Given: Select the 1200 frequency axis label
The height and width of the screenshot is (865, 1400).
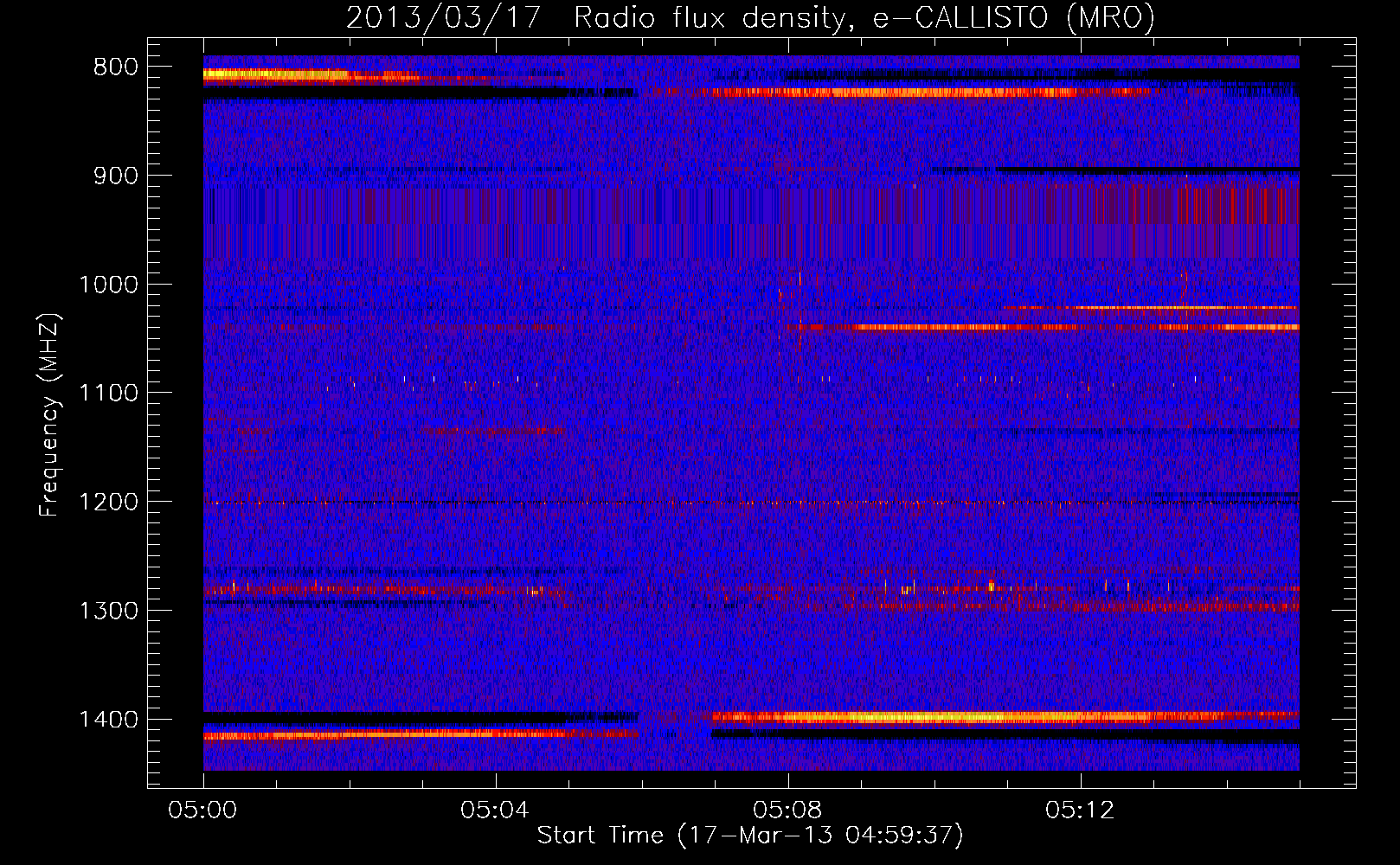Looking at the screenshot, I should click(x=108, y=503).
